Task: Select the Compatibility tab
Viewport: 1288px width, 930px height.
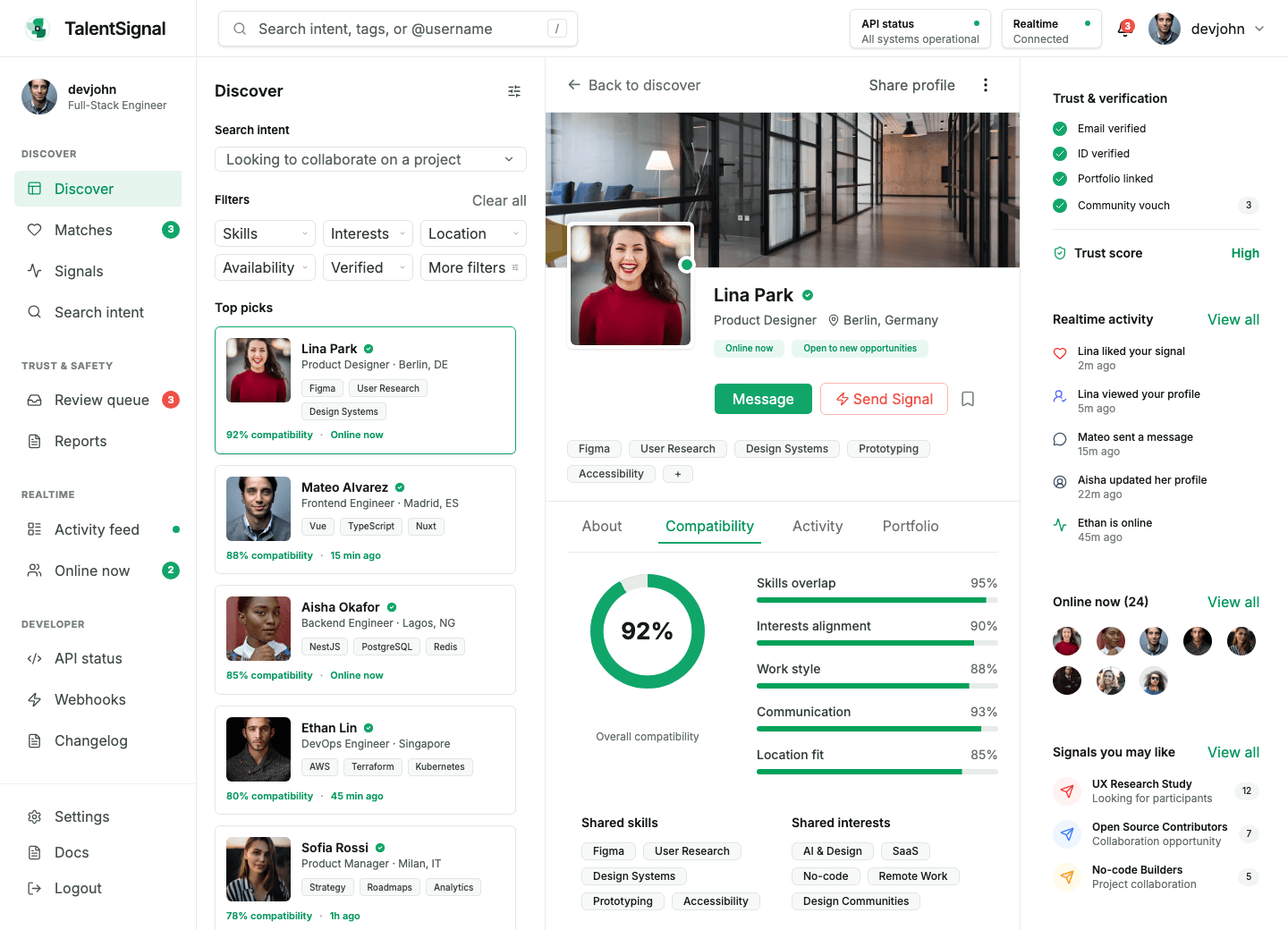Action: [x=709, y=526]
